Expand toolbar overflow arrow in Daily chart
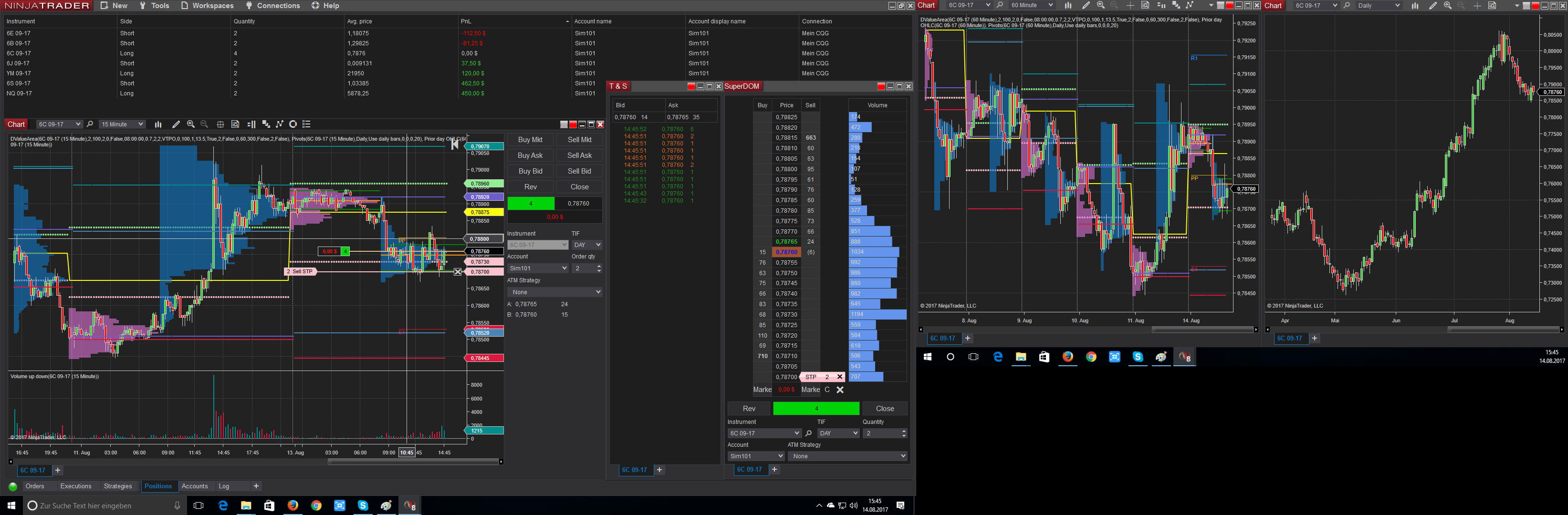This screenshot has width=1568, height=515. 1516,5
